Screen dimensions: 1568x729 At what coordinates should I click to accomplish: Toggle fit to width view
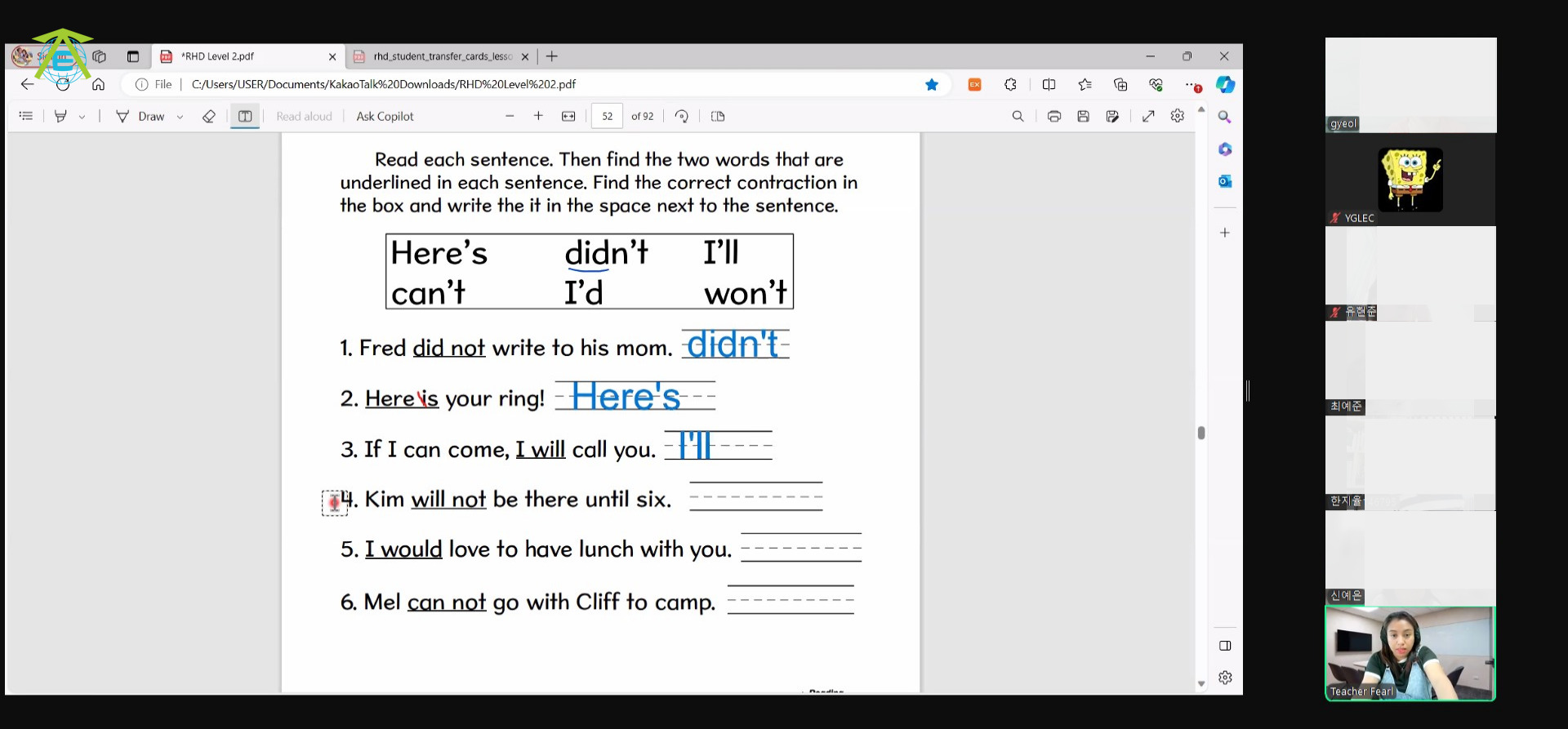point(568,116)
